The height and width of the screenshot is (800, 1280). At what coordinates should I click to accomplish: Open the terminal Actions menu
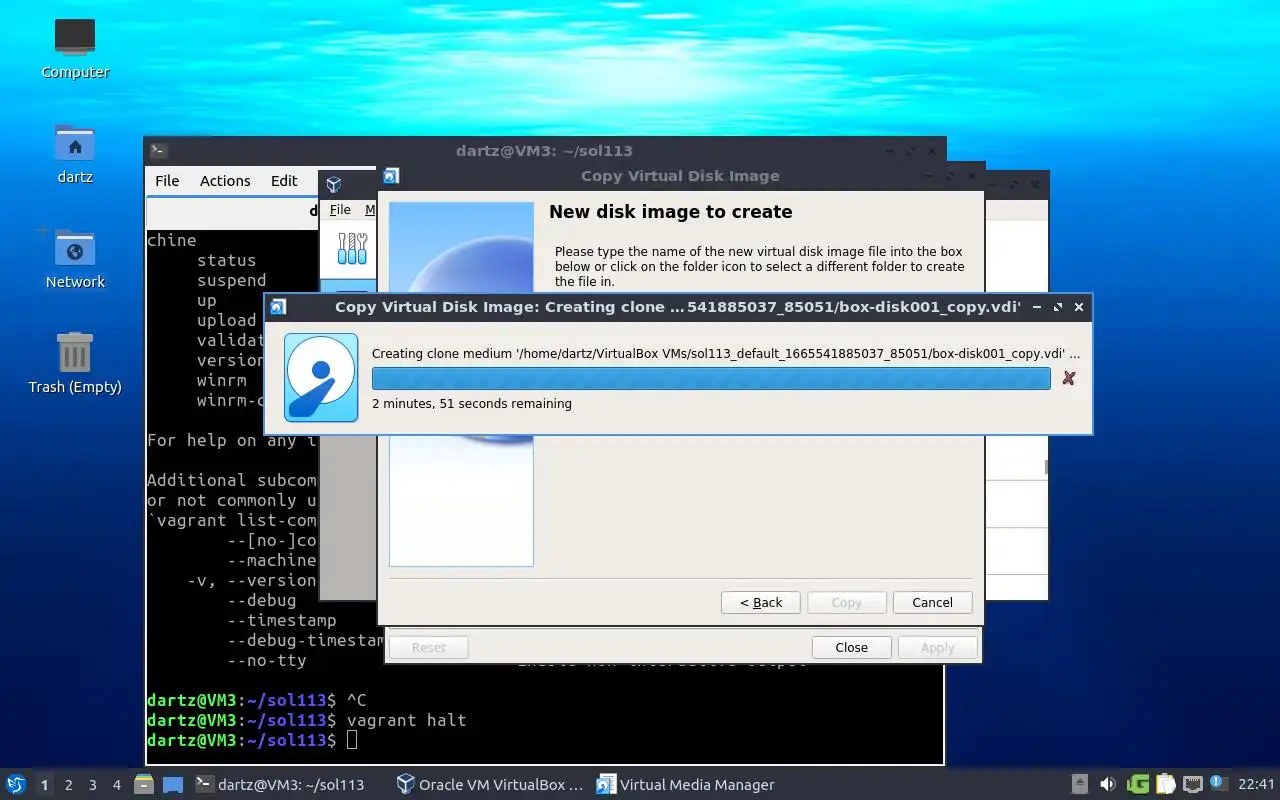[225, 180]
